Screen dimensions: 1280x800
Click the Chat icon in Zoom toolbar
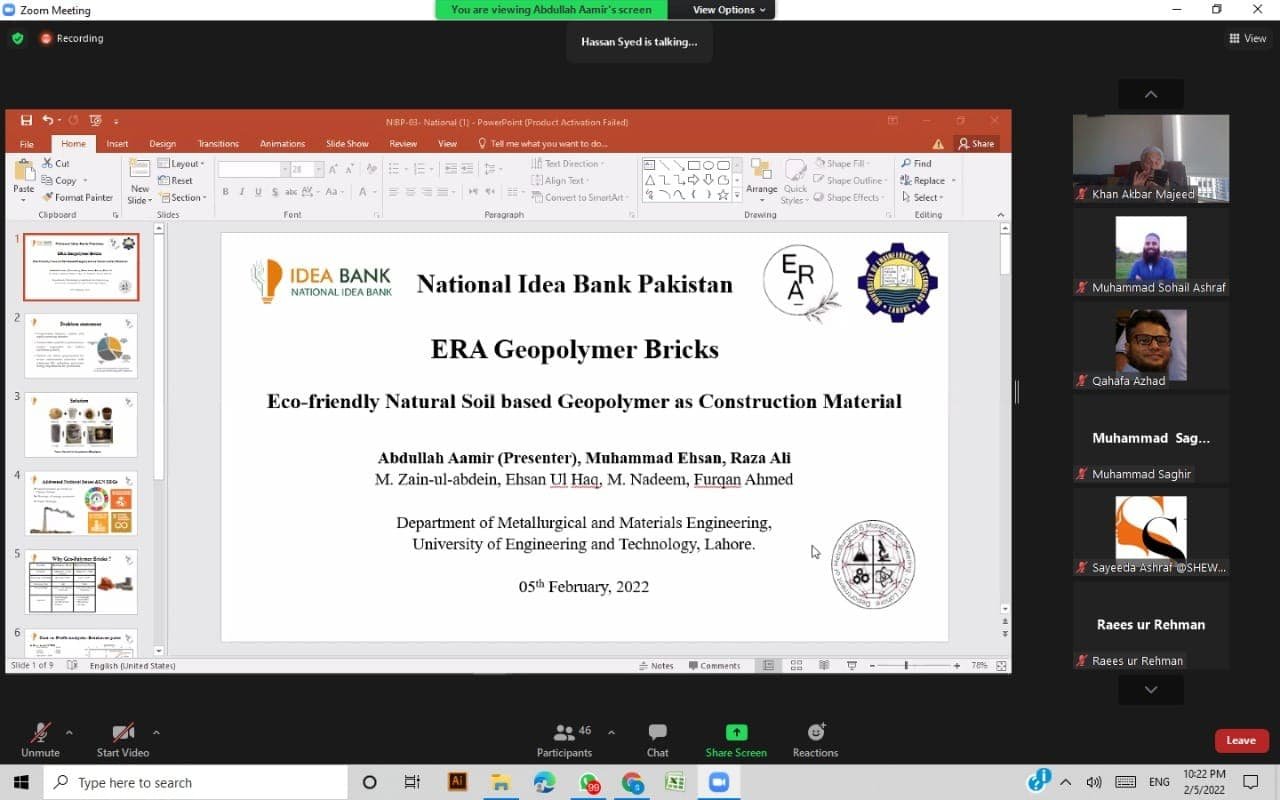click(657, 739)
